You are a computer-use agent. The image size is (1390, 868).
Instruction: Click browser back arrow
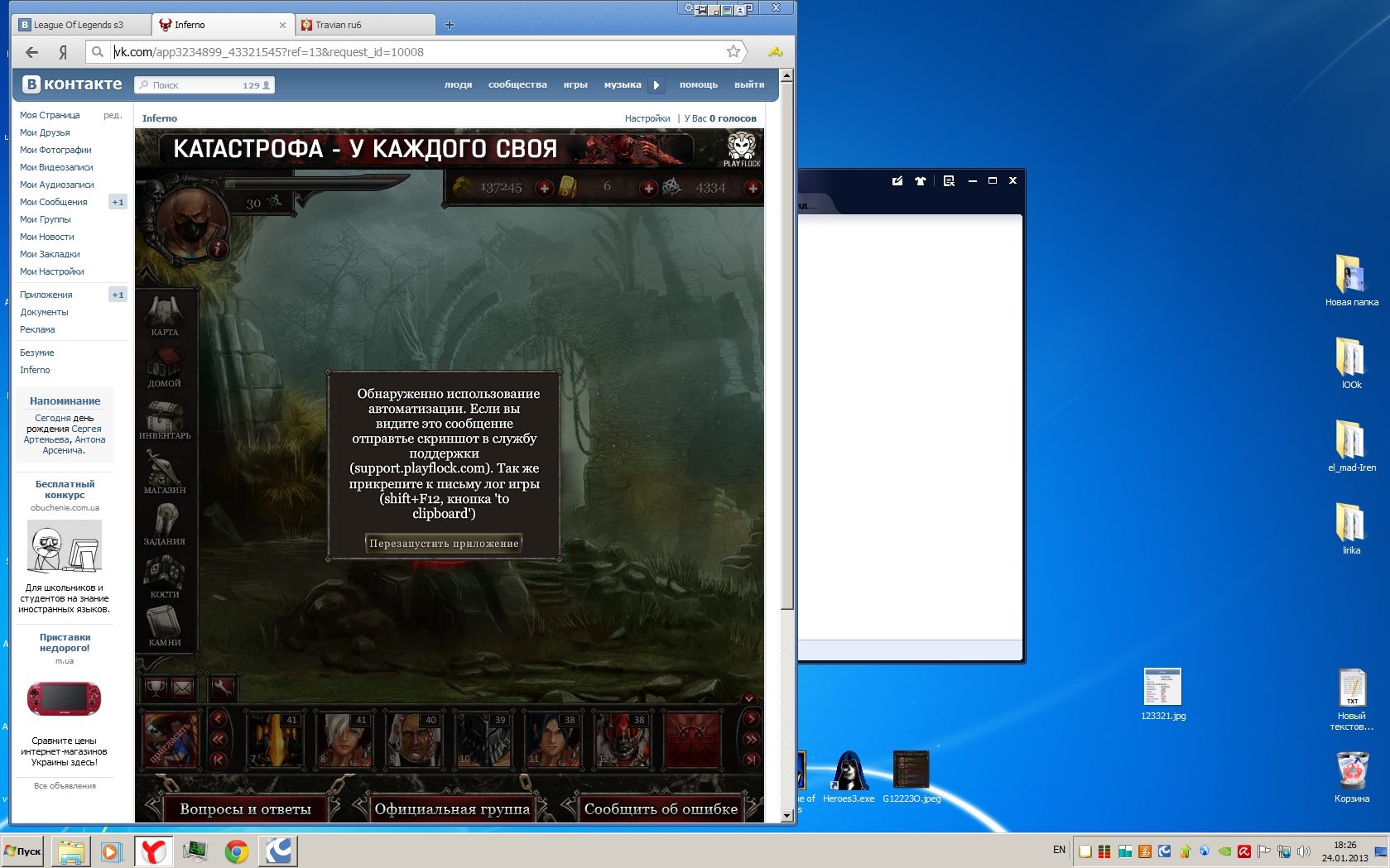click(31, 52)
